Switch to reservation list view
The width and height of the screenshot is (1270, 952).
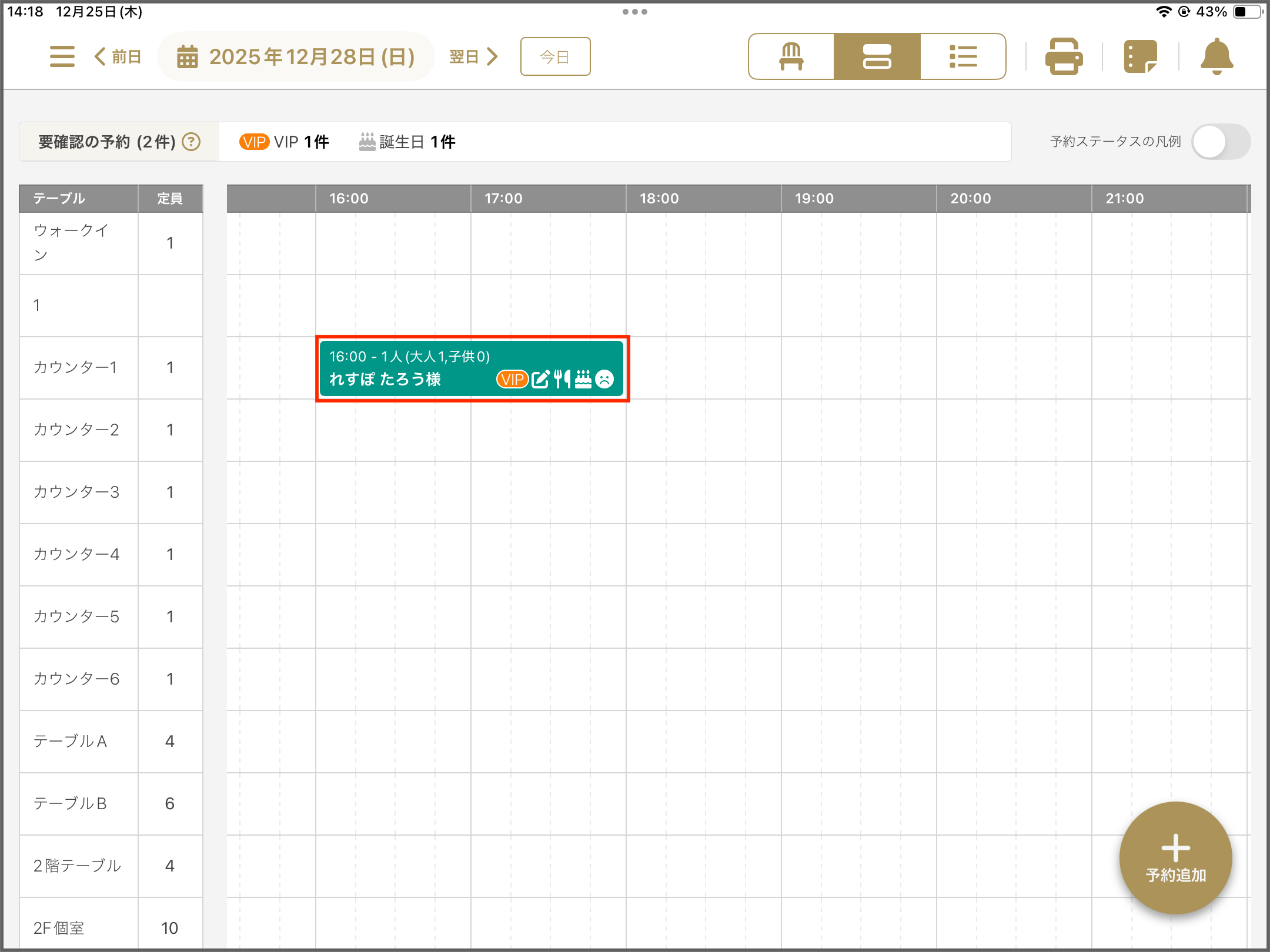pyautogui.click(x=962, y=56)
